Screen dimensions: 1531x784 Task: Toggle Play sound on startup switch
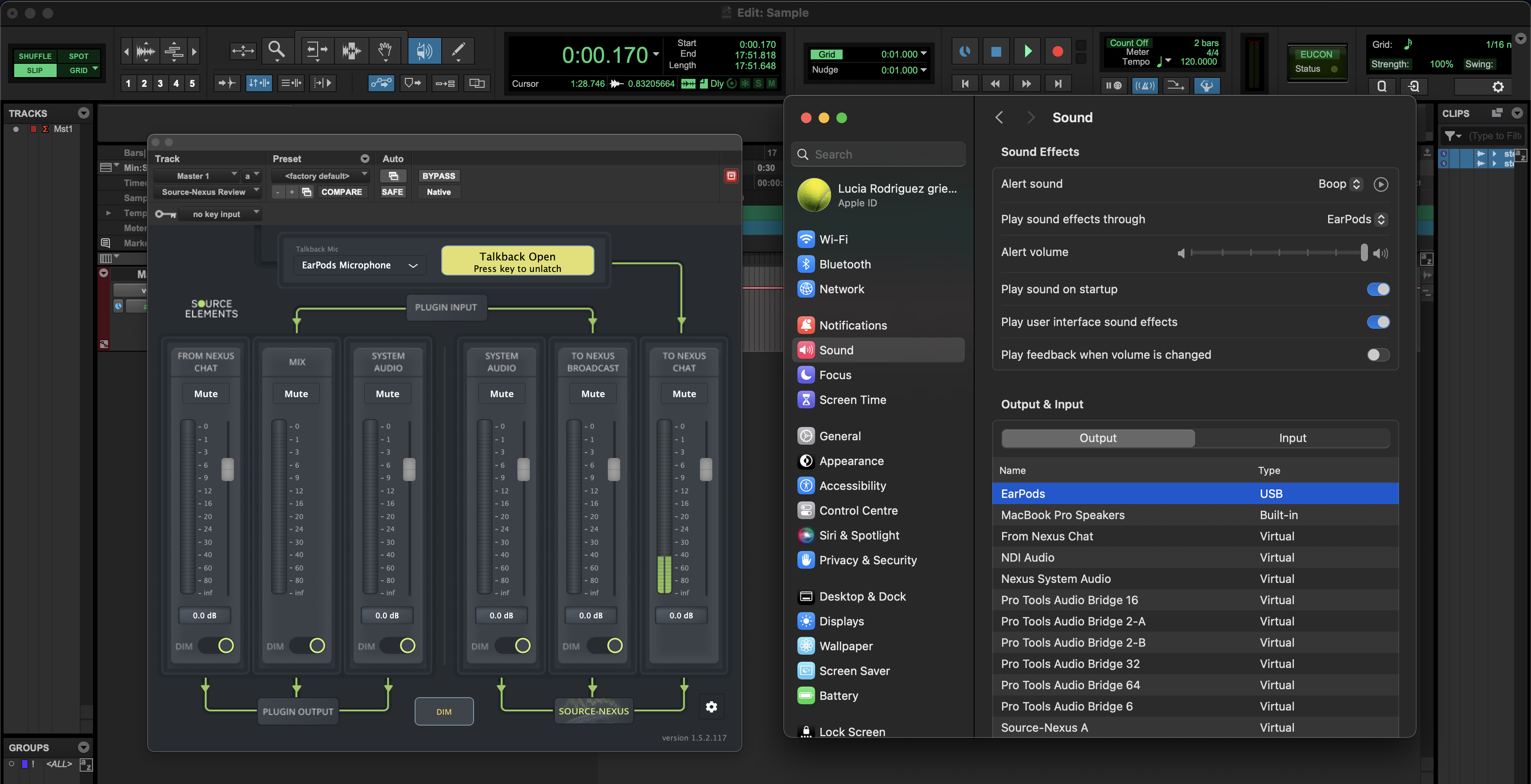click(1378, 290)
